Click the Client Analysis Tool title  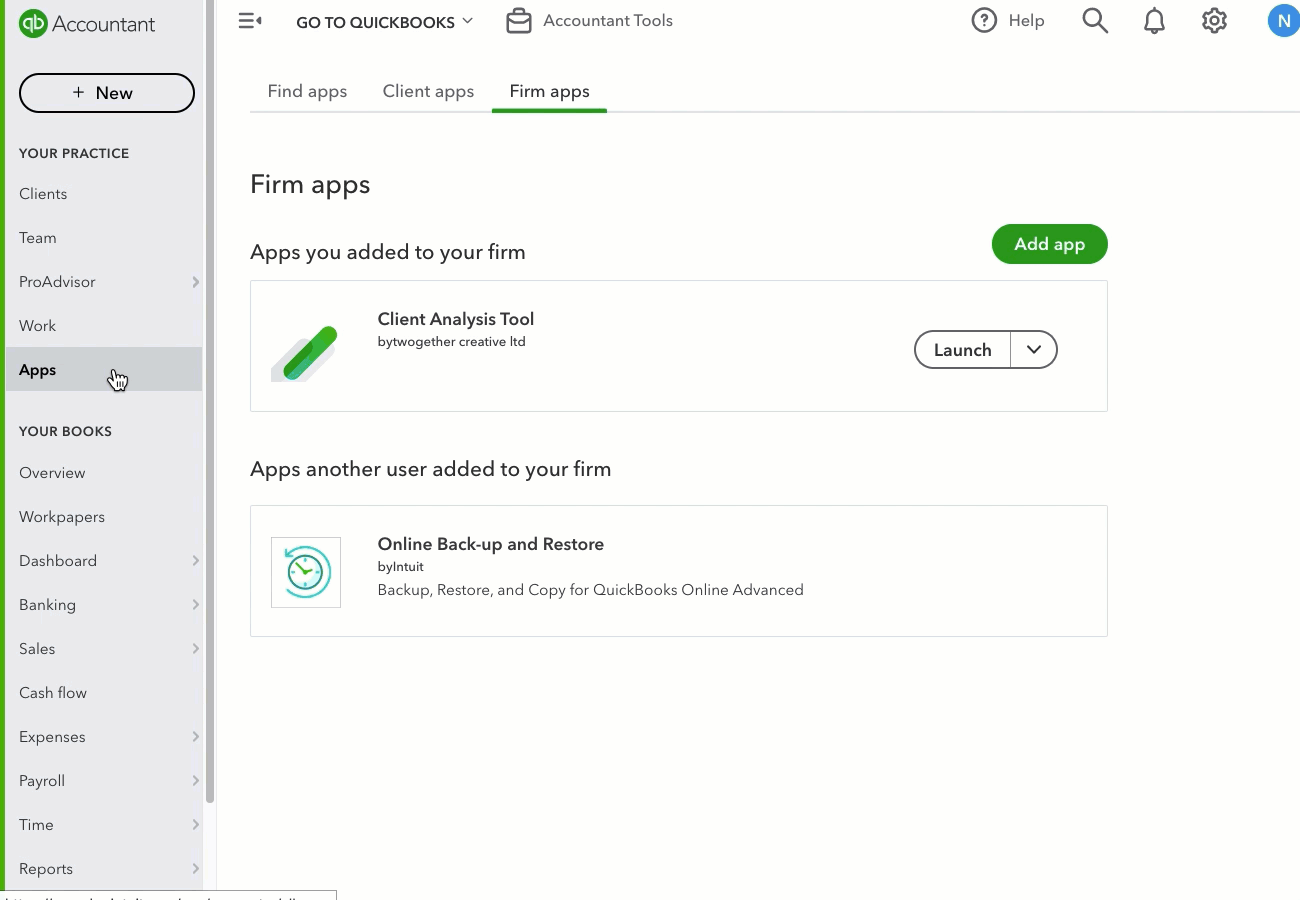pos(456,319)
